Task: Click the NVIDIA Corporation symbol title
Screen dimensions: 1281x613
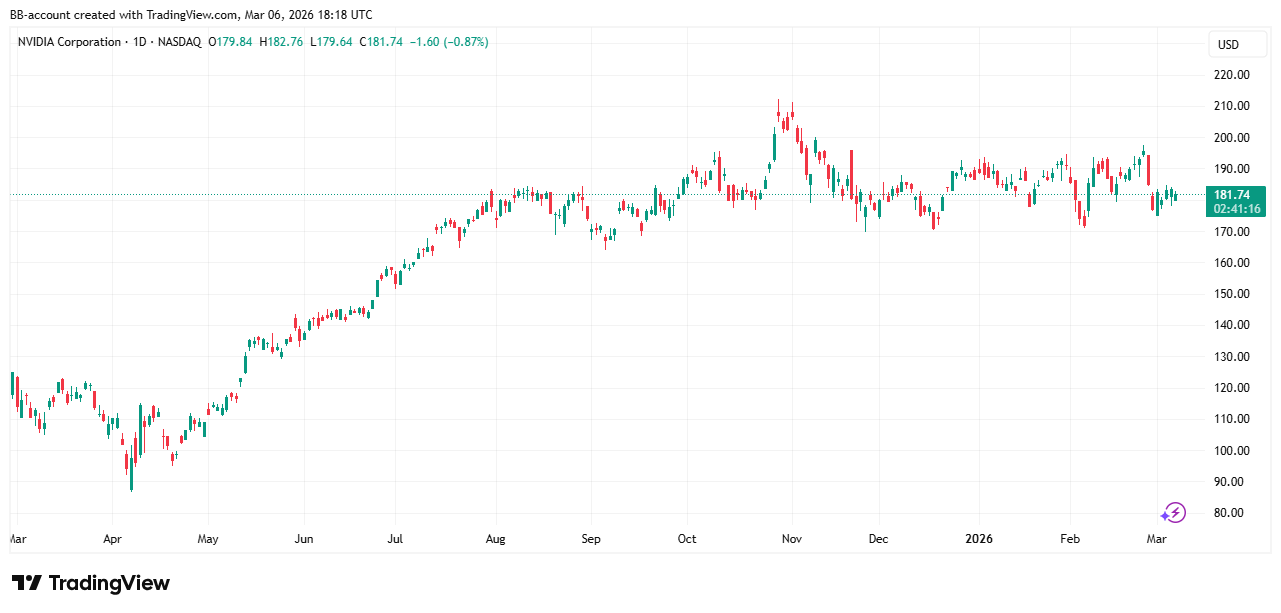Action: (69, 42)
